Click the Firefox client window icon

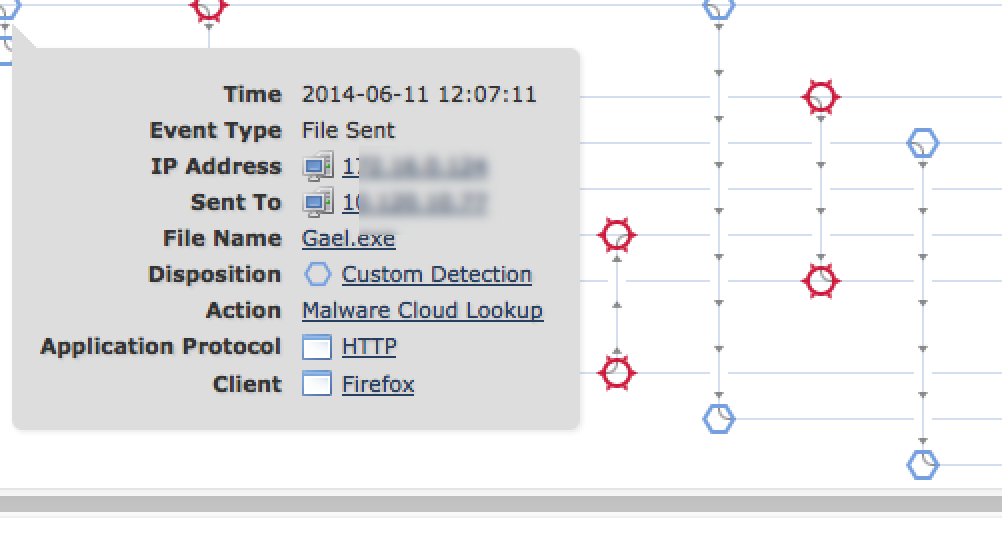click(317, 384)
